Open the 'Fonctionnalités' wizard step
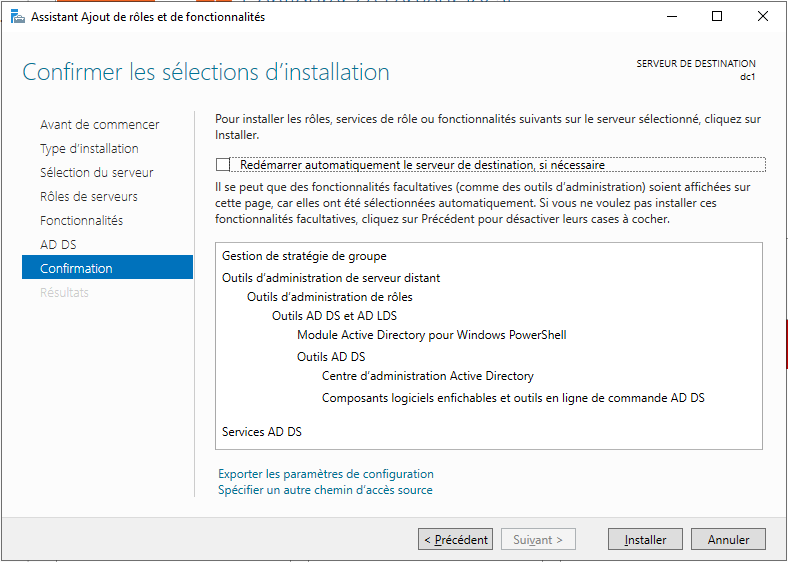The image size is (788, 562). pyautogui.click(x=80, y=221)
